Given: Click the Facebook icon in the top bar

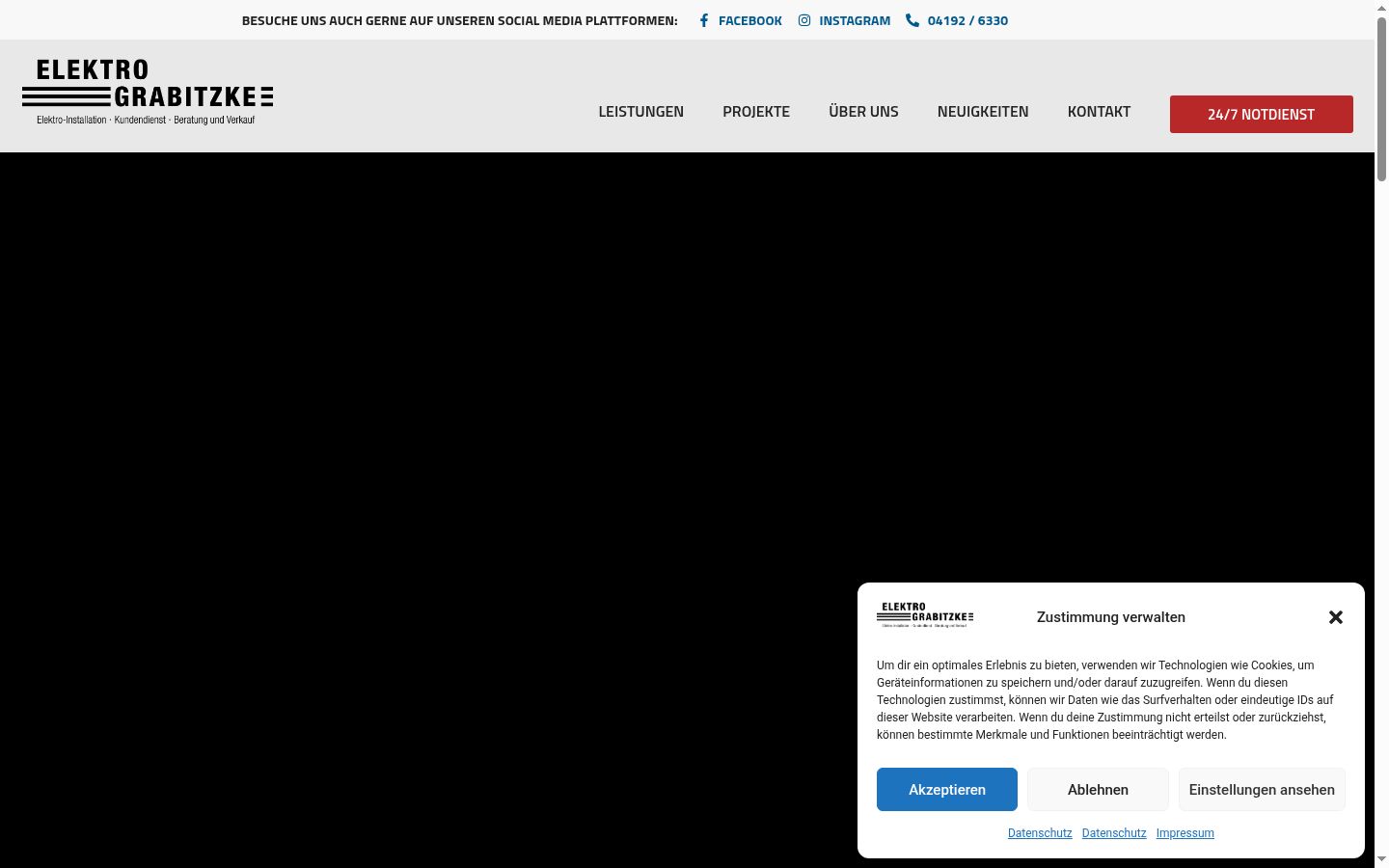Looking at the screenshot, I should pos(704,20).
